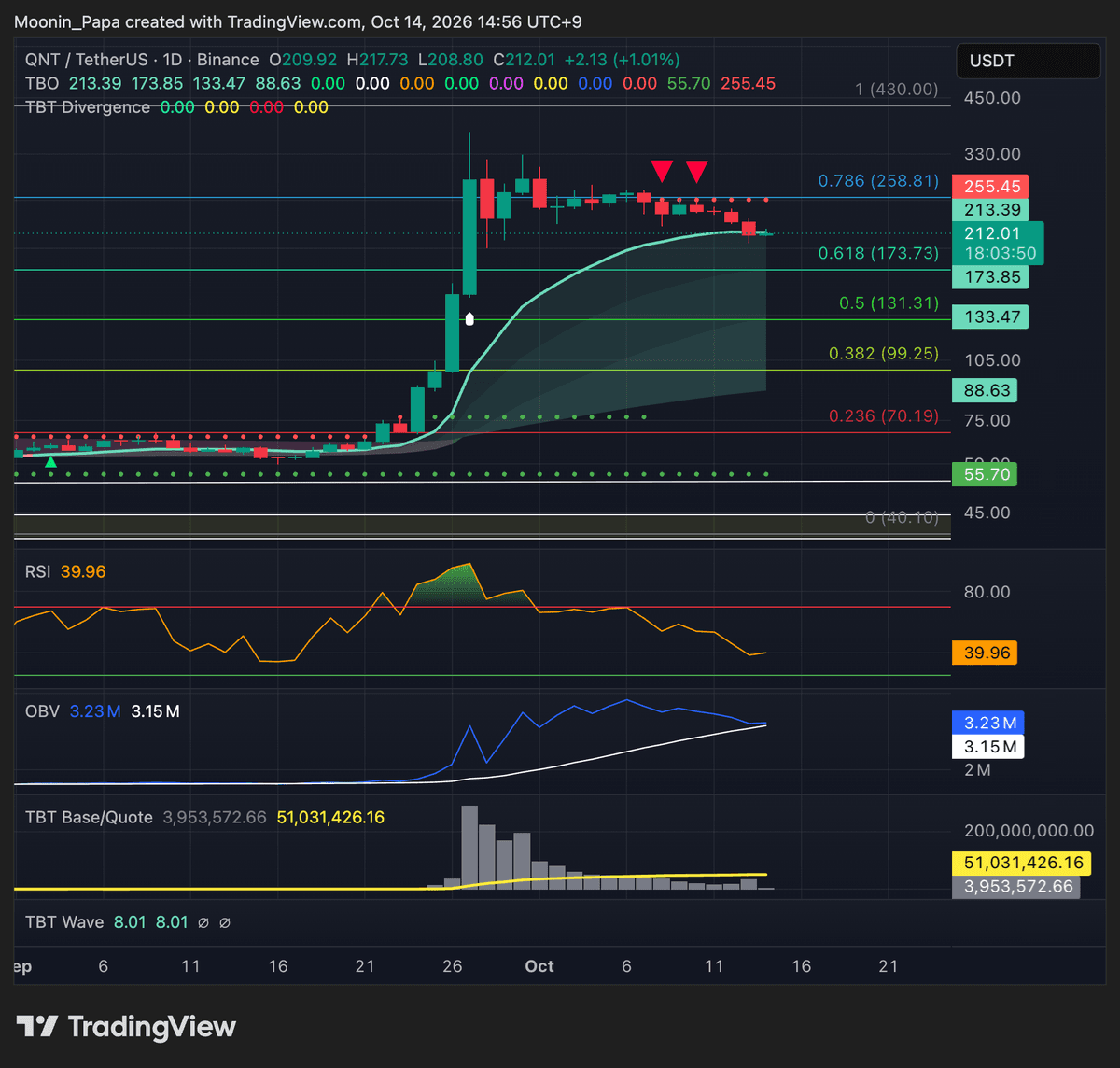Image resolution: width=1120 pixels, height=1068 pixels.
Task: Click the RSI indicator legend label
Action: click(x=37, y=571)
